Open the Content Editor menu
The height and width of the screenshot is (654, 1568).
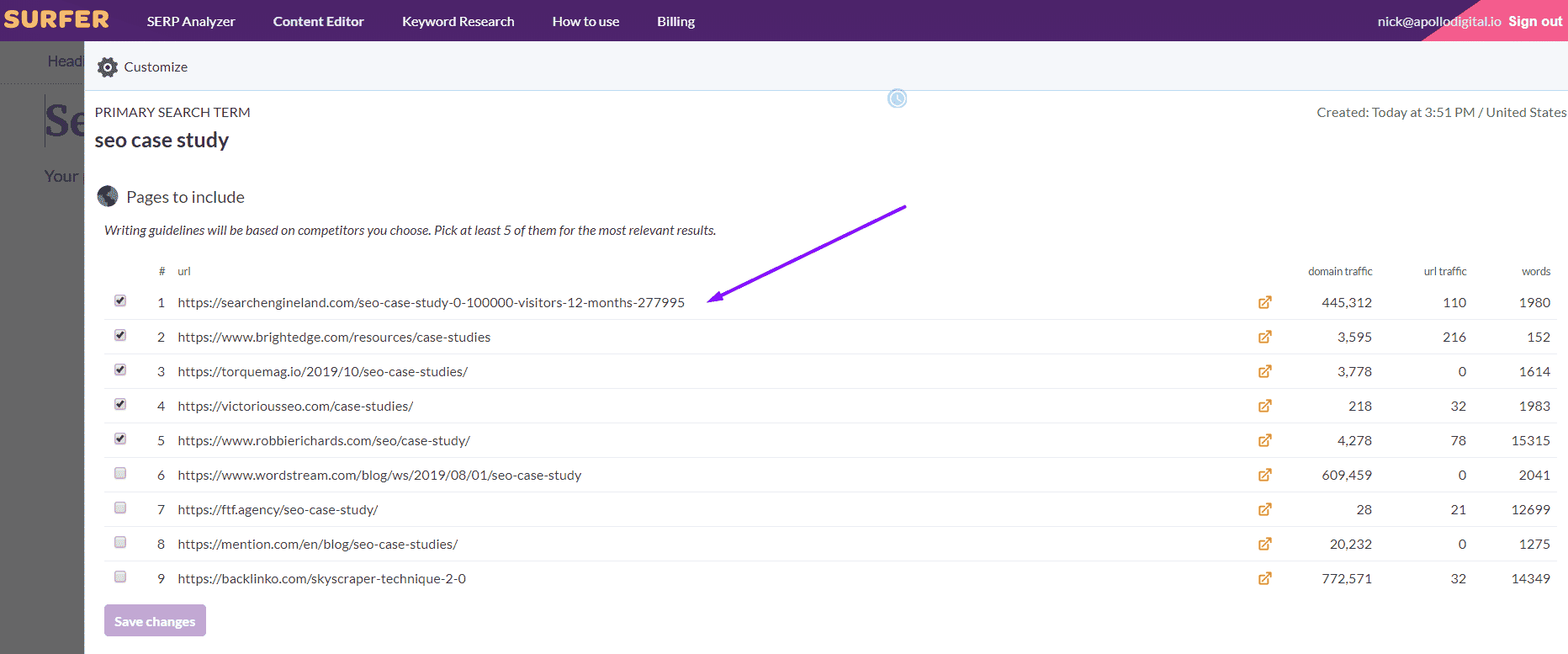[318, 22]
